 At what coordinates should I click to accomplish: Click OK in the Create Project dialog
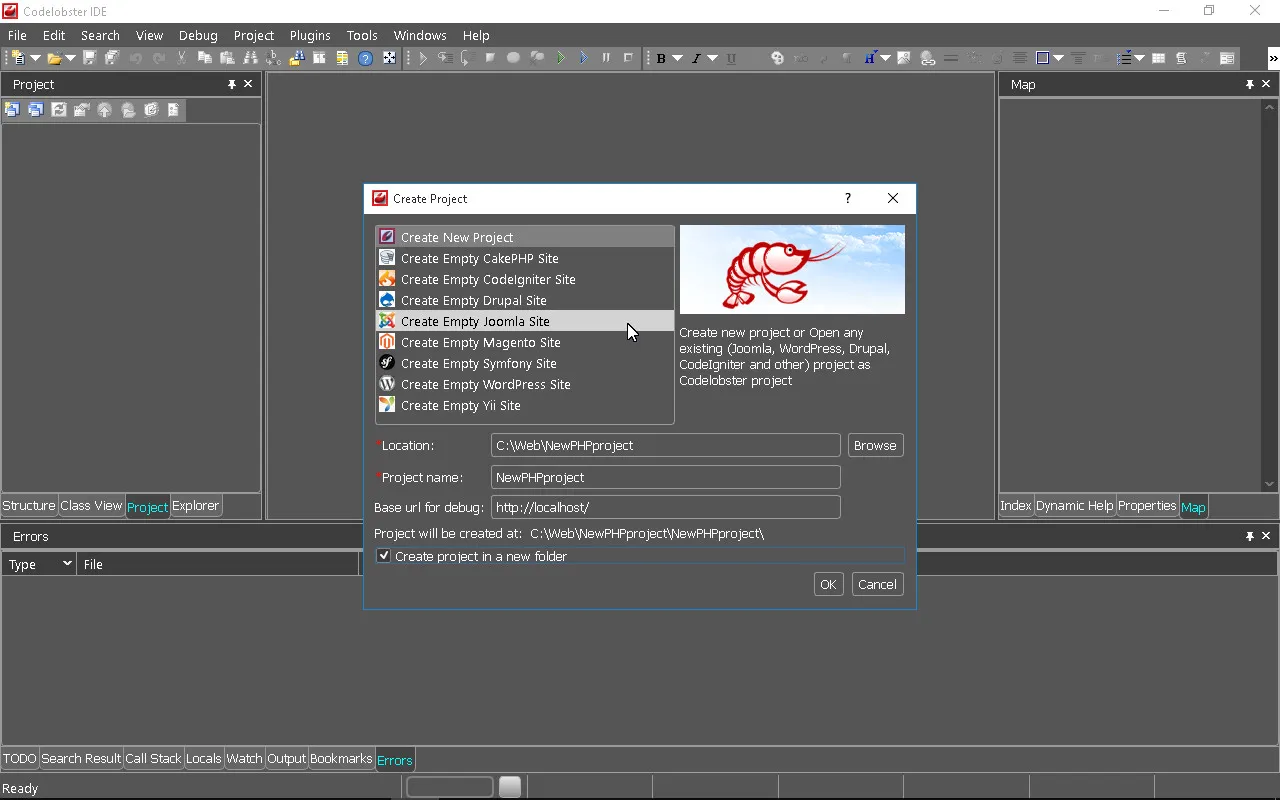(x=828, y=584)
